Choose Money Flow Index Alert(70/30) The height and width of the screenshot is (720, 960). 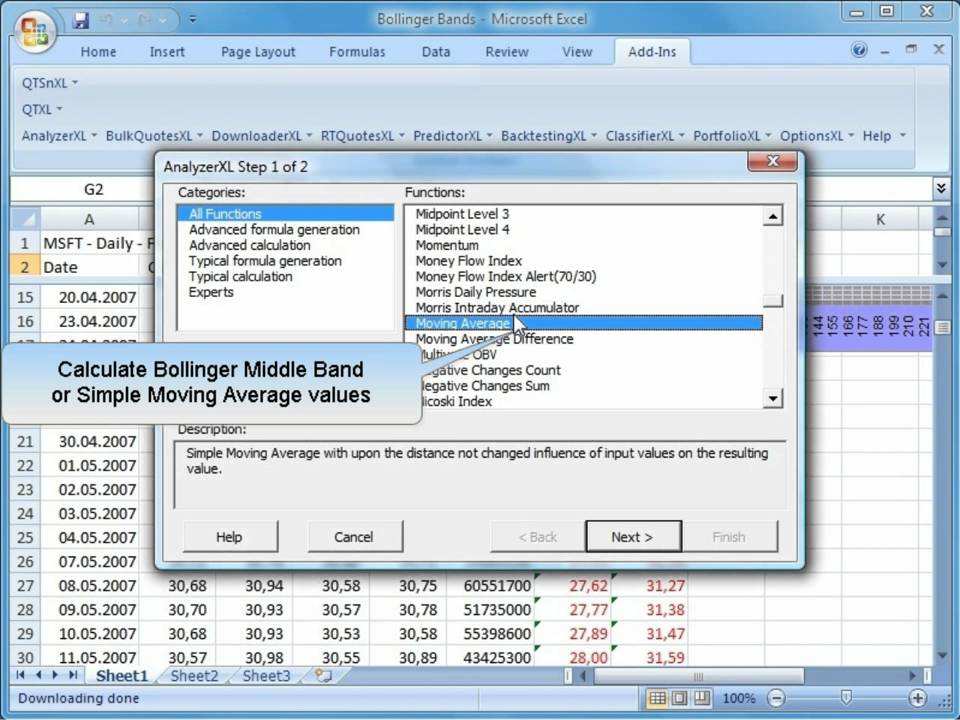(x=506, y=276)
